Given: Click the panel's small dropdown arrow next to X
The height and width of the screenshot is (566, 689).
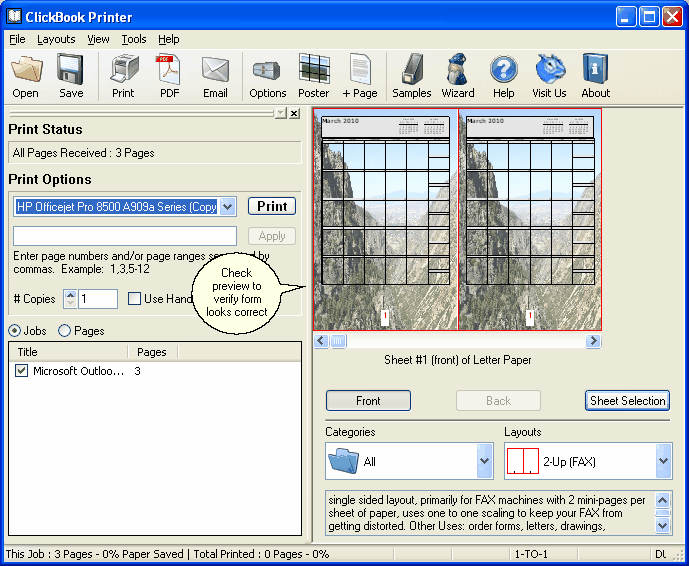Looking at the screenshot, I should [x=280, y=113].
